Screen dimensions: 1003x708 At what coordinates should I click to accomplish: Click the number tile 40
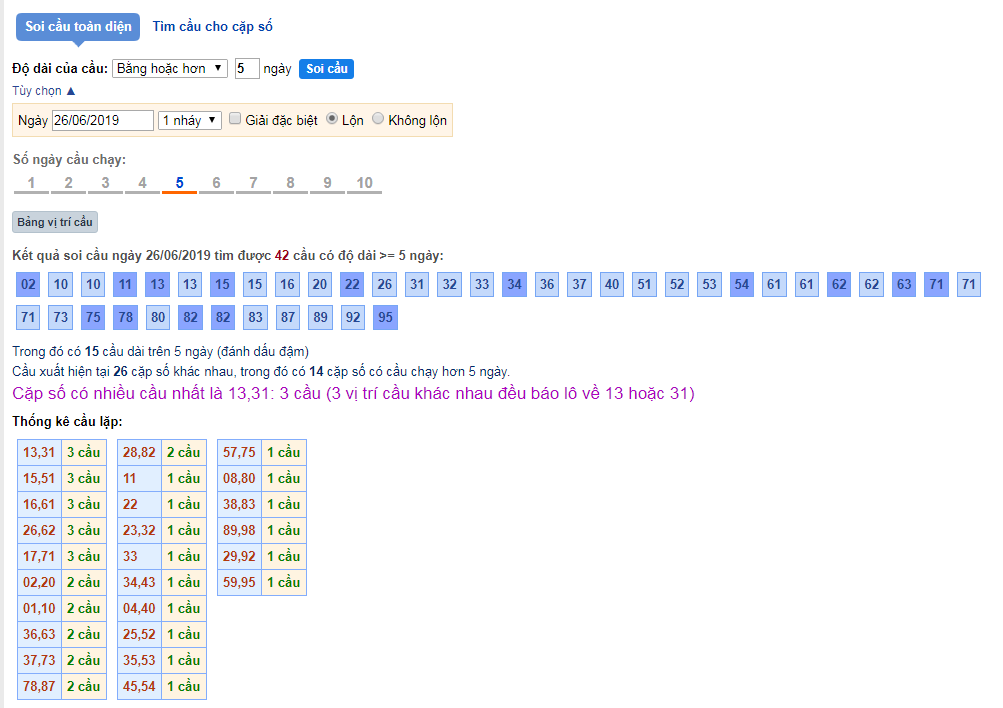[612, 285]
